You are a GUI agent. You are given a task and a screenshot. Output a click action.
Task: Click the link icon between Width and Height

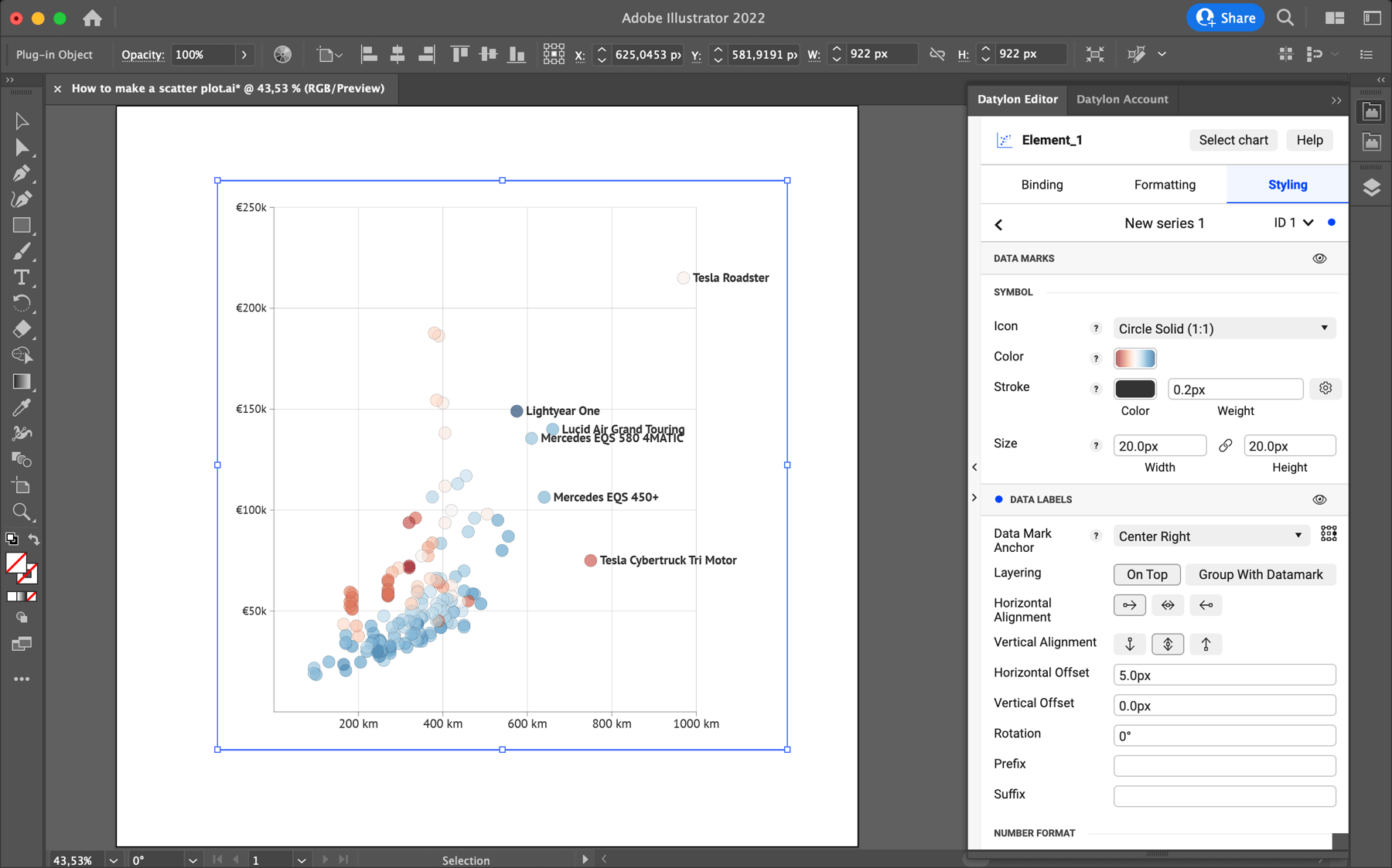(x=1226, y=445)
